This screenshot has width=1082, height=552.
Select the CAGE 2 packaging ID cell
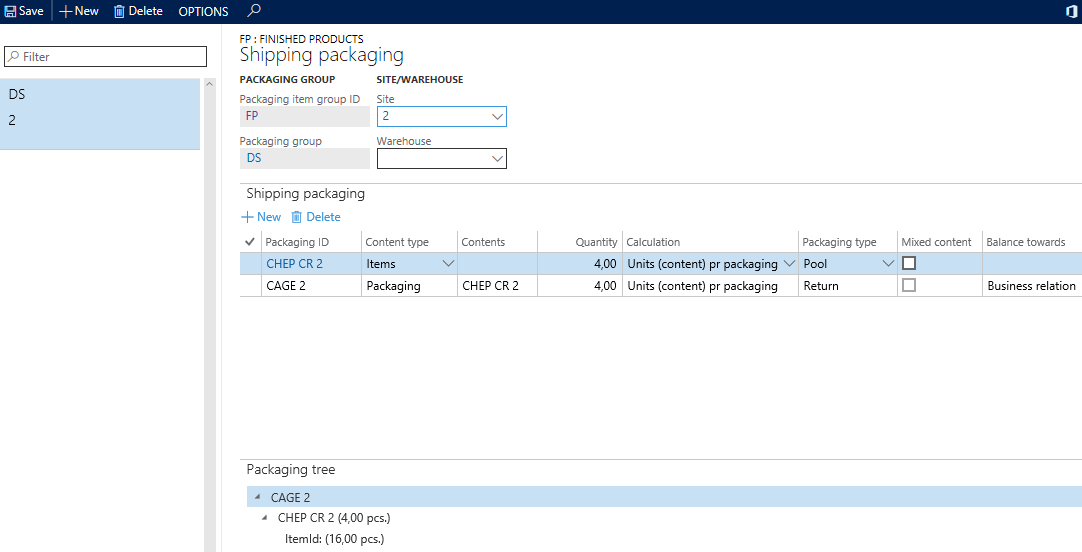coord(311,286)
